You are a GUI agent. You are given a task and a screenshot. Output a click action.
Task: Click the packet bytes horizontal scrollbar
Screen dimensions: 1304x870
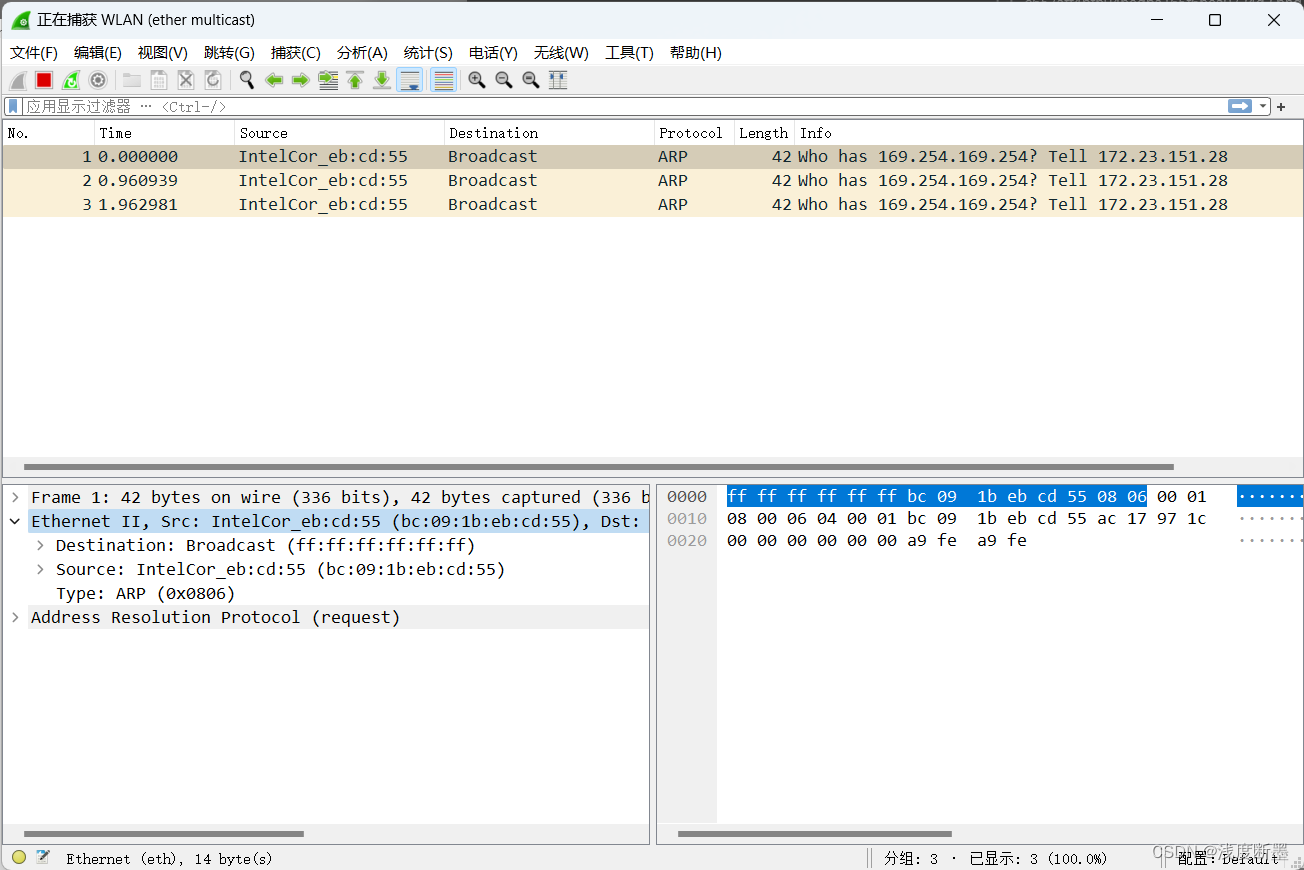tap(815, 834)
